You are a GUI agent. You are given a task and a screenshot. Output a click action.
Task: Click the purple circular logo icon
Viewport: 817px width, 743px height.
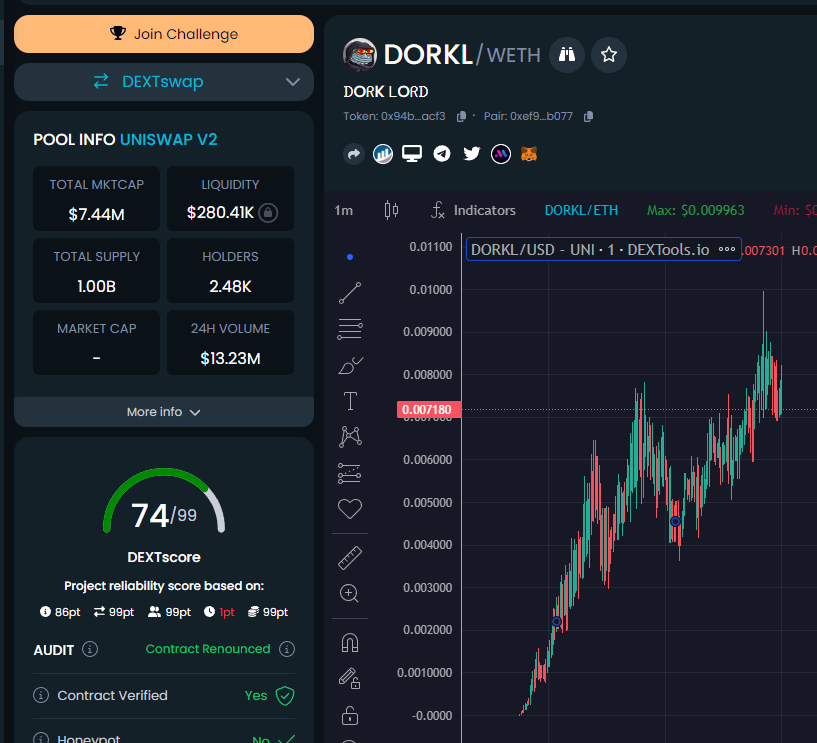click(501, 154)
